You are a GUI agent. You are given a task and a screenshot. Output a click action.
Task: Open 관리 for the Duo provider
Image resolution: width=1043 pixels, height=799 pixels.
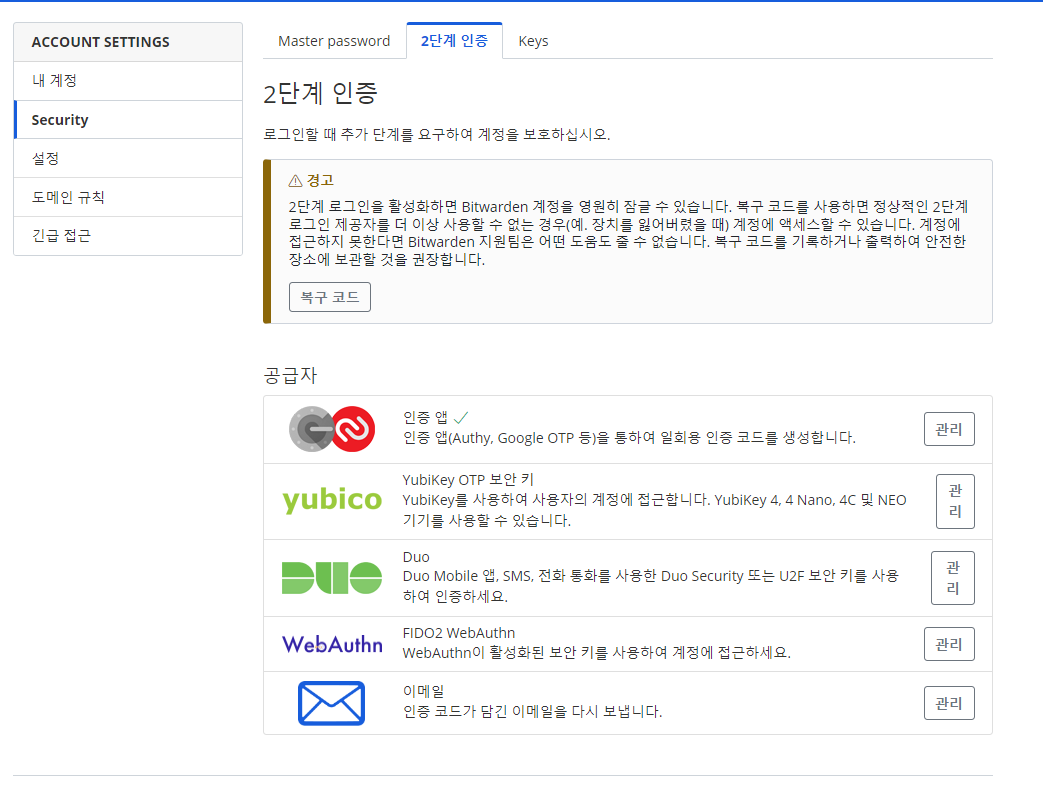(x=952, y=578)
